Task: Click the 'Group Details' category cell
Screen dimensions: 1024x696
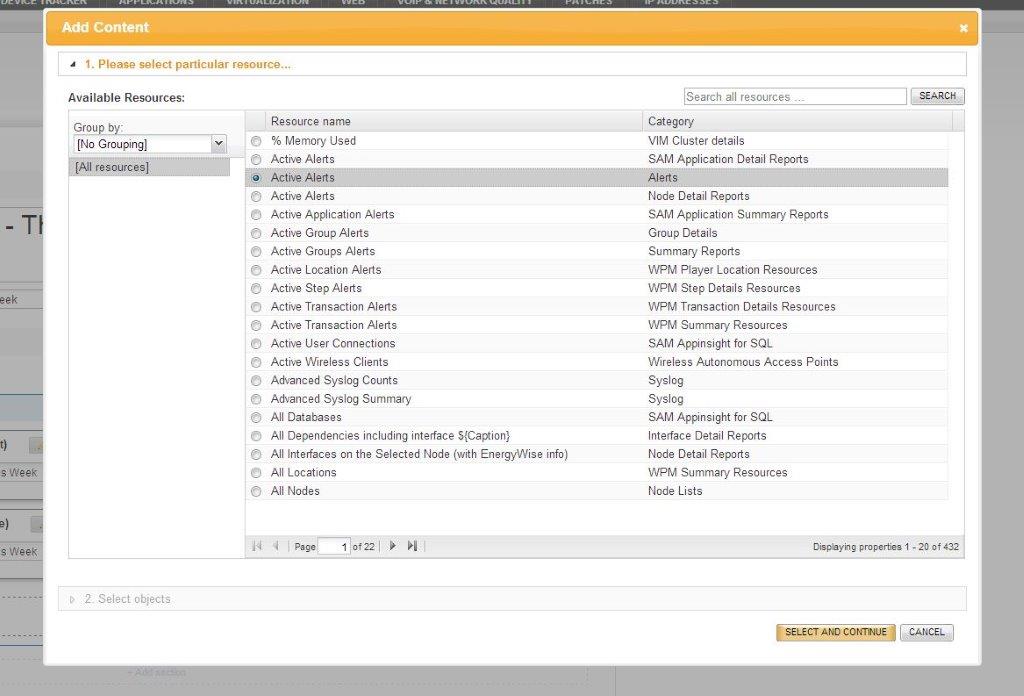Action: (682, 233)
